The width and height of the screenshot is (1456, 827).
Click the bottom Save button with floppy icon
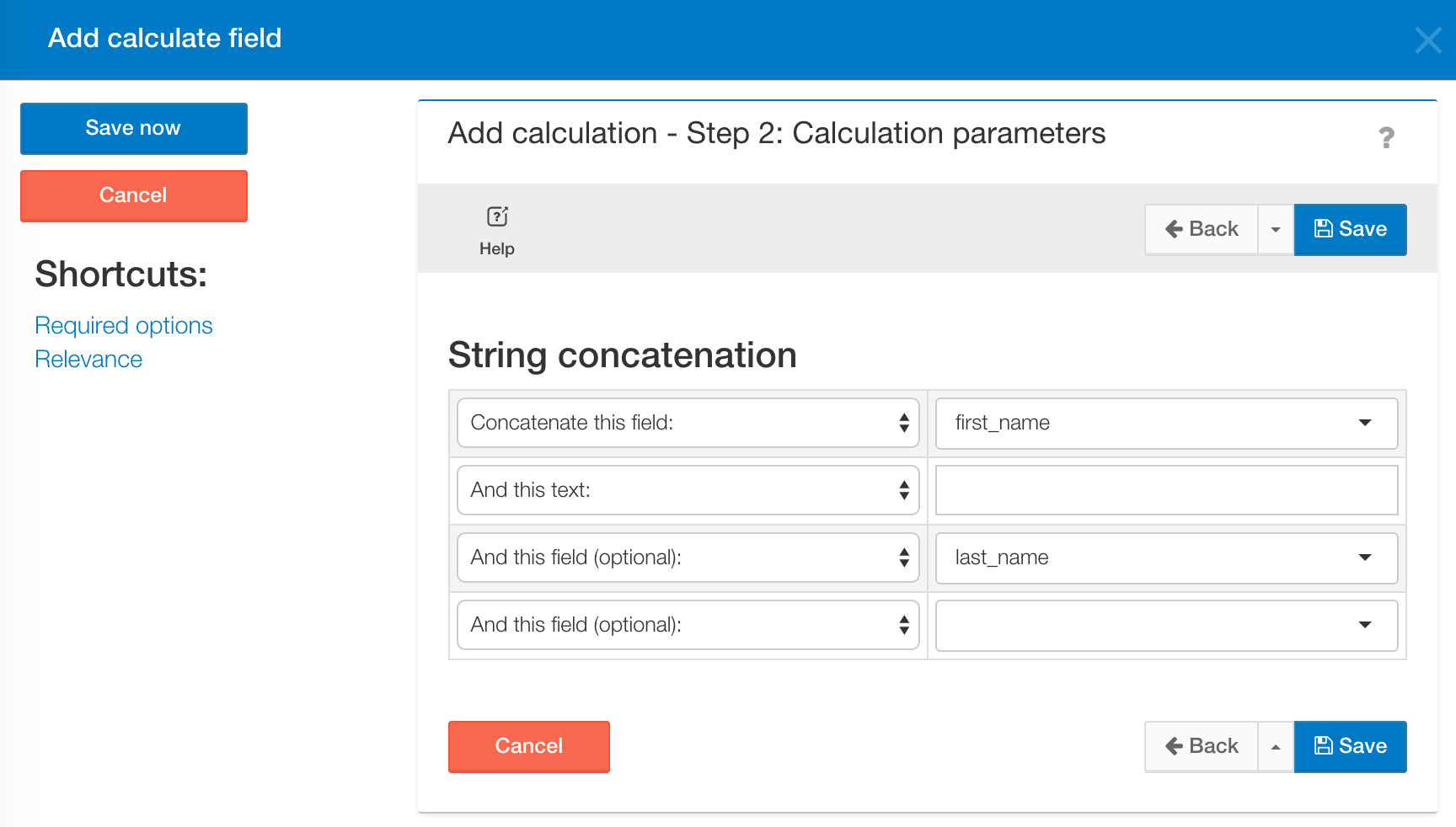tap(1350, 746)
